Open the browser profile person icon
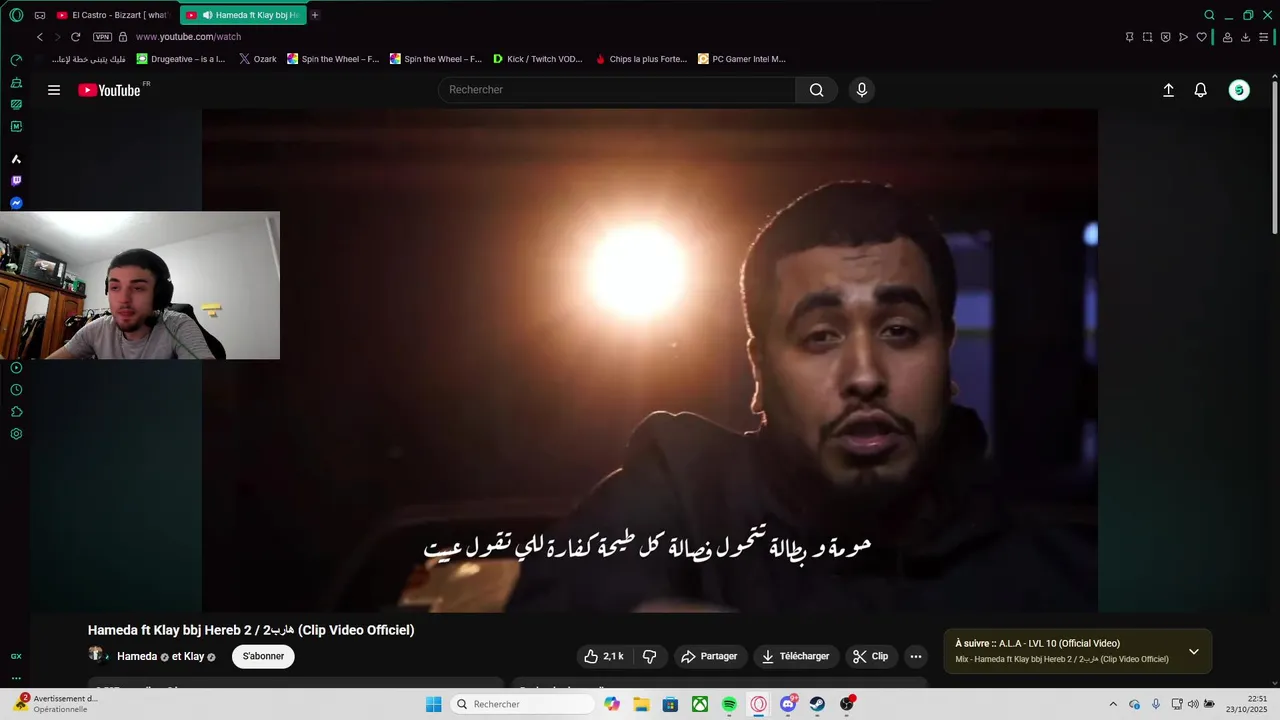This screenshot has width=1280, height=720. click(x=1227, y=37)
